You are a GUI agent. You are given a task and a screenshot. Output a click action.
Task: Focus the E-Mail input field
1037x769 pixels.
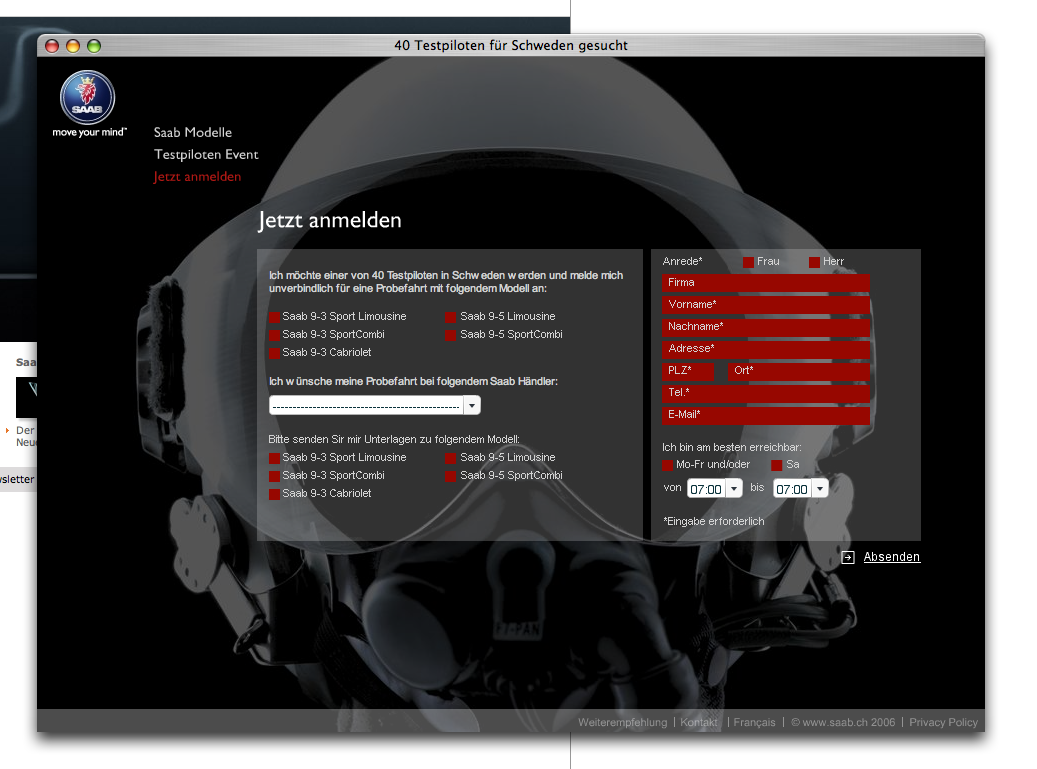click(765, 415)
